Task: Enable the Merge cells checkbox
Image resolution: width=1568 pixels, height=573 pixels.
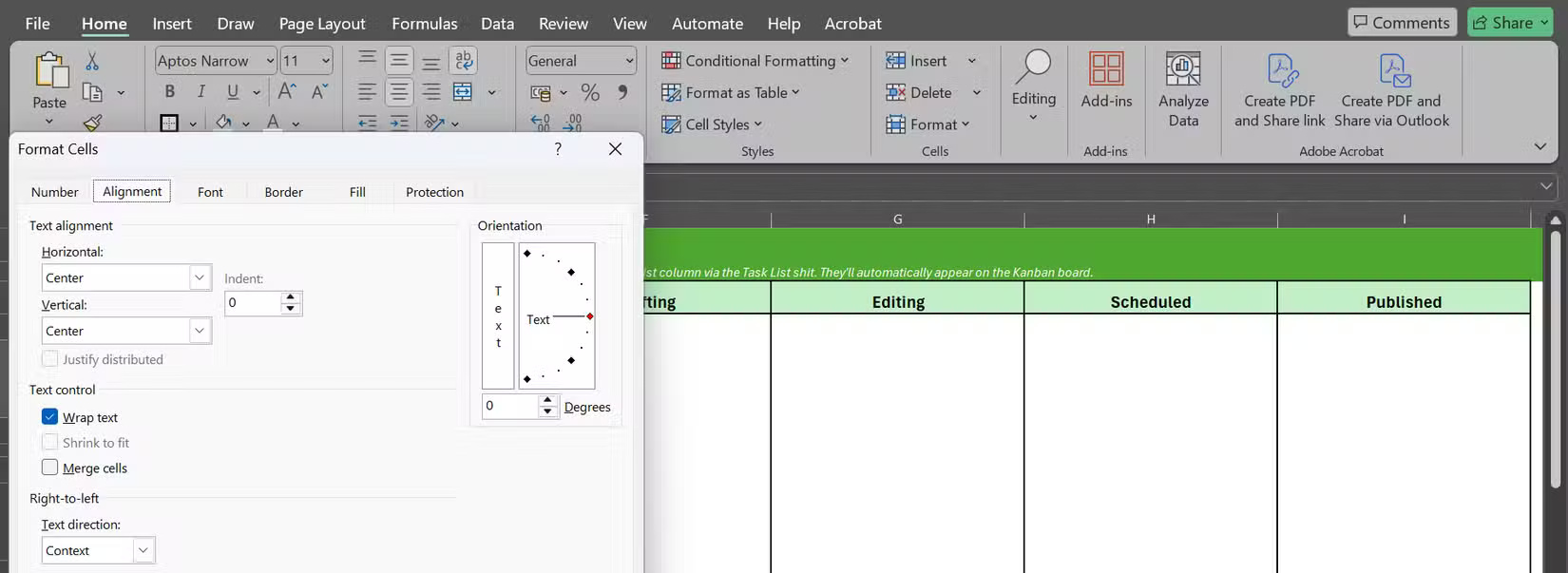Action: point(50,468)
